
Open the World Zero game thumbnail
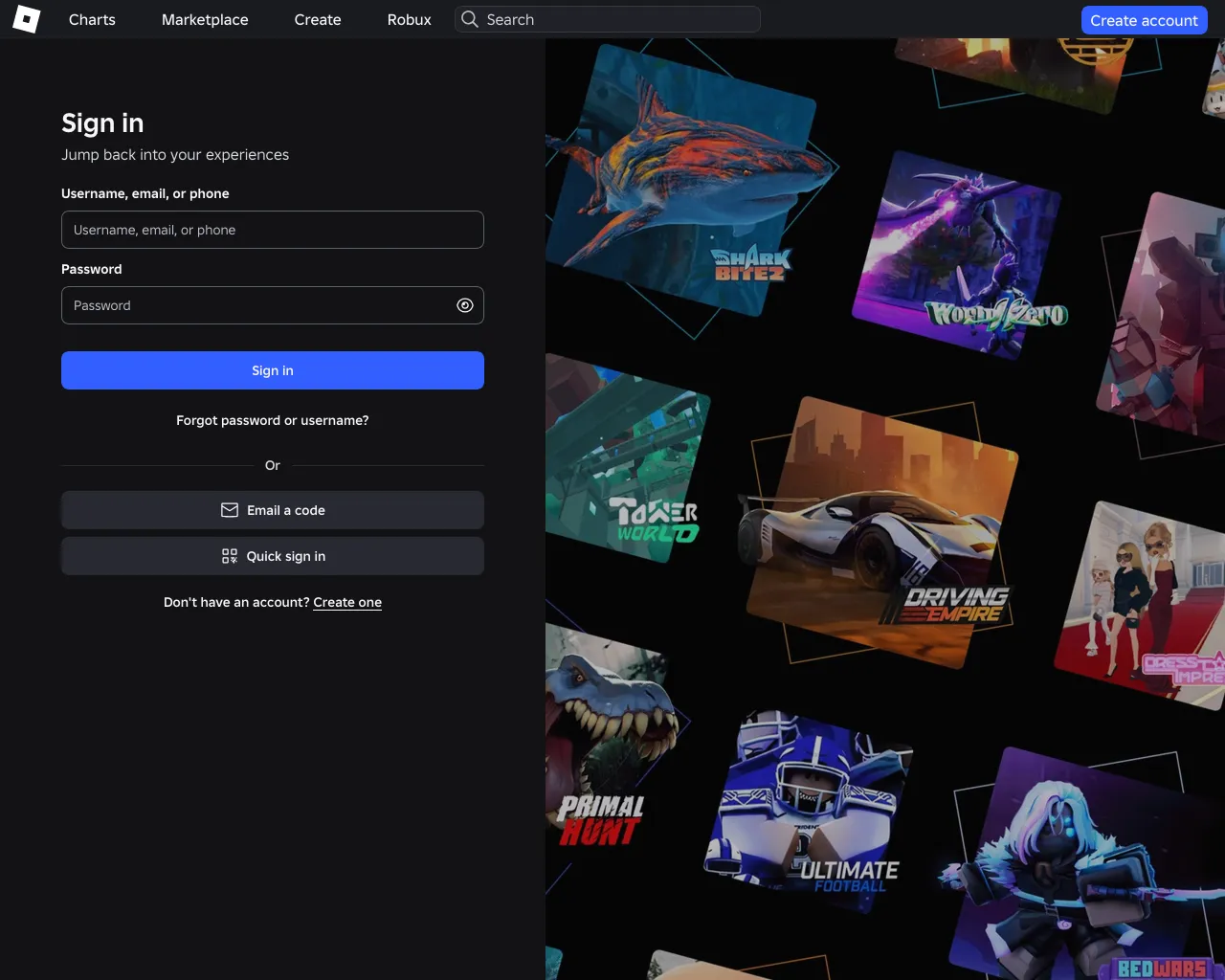(x=960, y=255)
